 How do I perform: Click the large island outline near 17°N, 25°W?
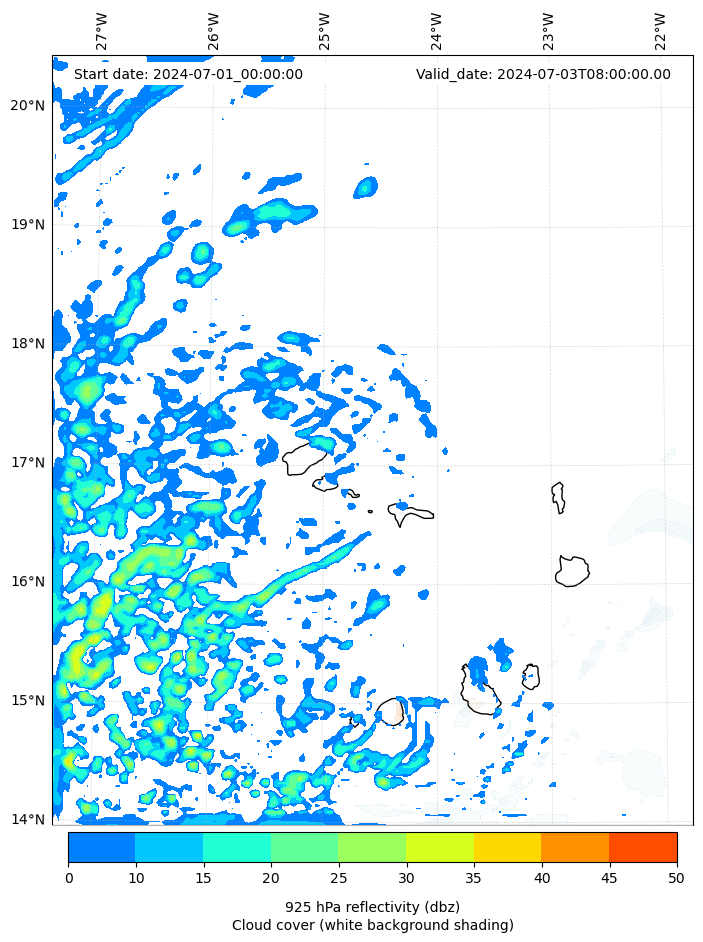pyautogui.click(x=303, y=460)
